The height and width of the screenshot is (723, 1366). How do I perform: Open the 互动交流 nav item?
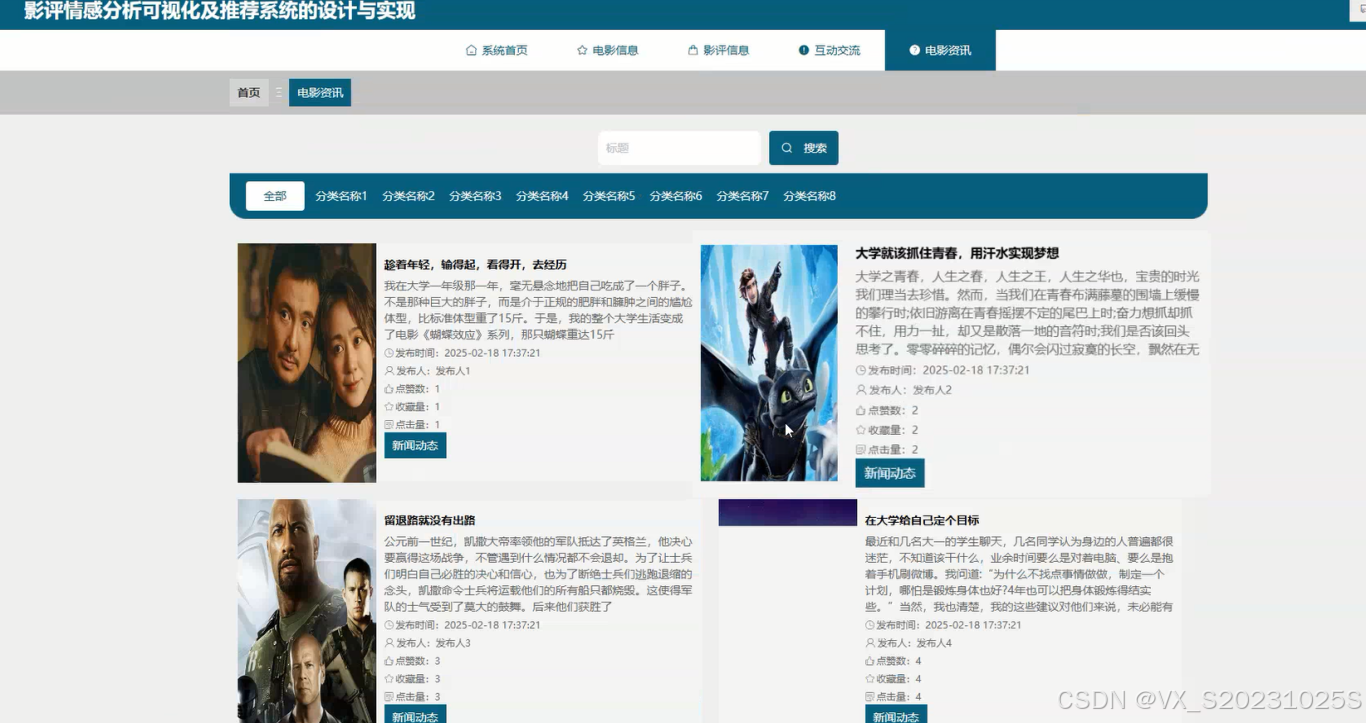829,50
